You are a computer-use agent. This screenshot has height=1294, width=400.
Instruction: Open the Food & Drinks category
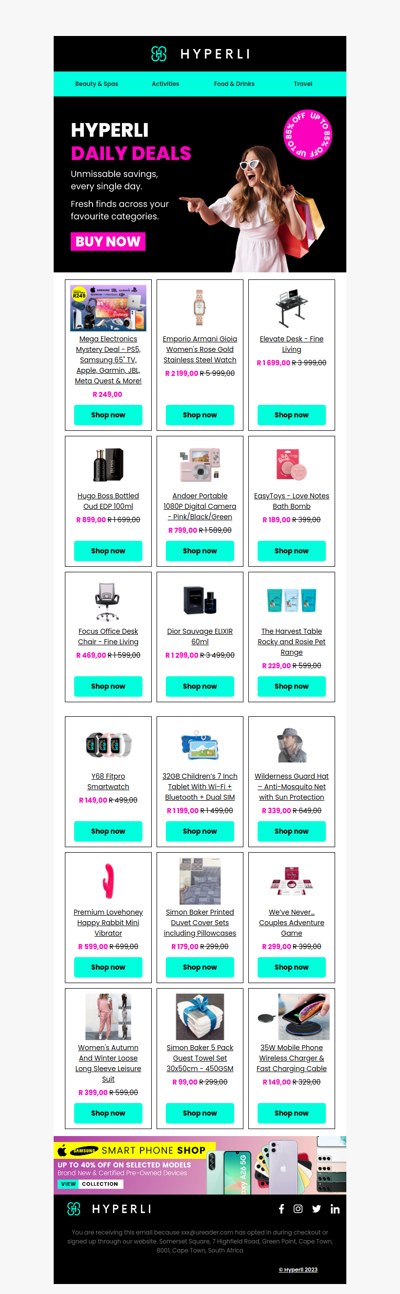[x=234, y=84]
